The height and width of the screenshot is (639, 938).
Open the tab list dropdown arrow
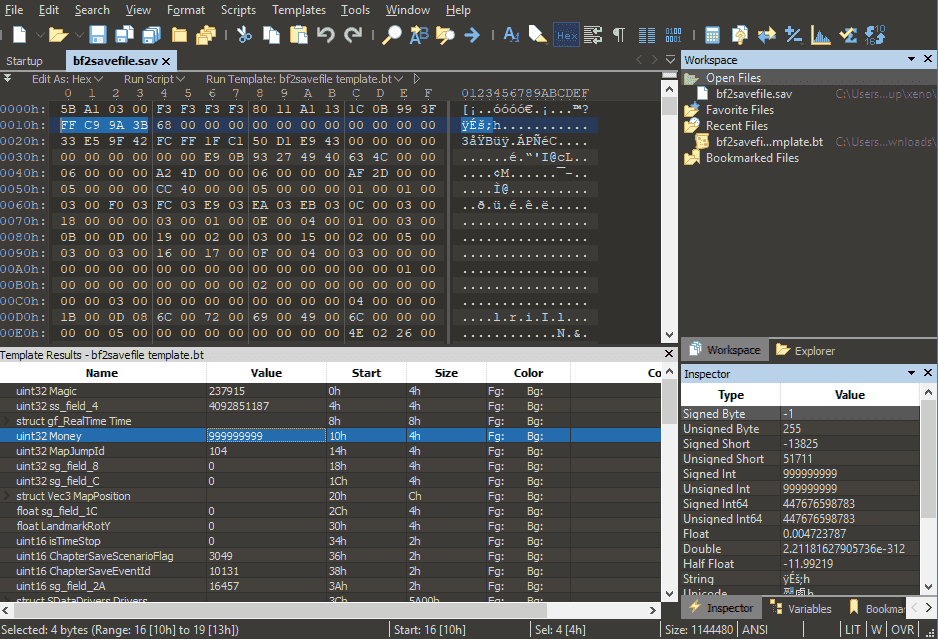coord(671,60)
